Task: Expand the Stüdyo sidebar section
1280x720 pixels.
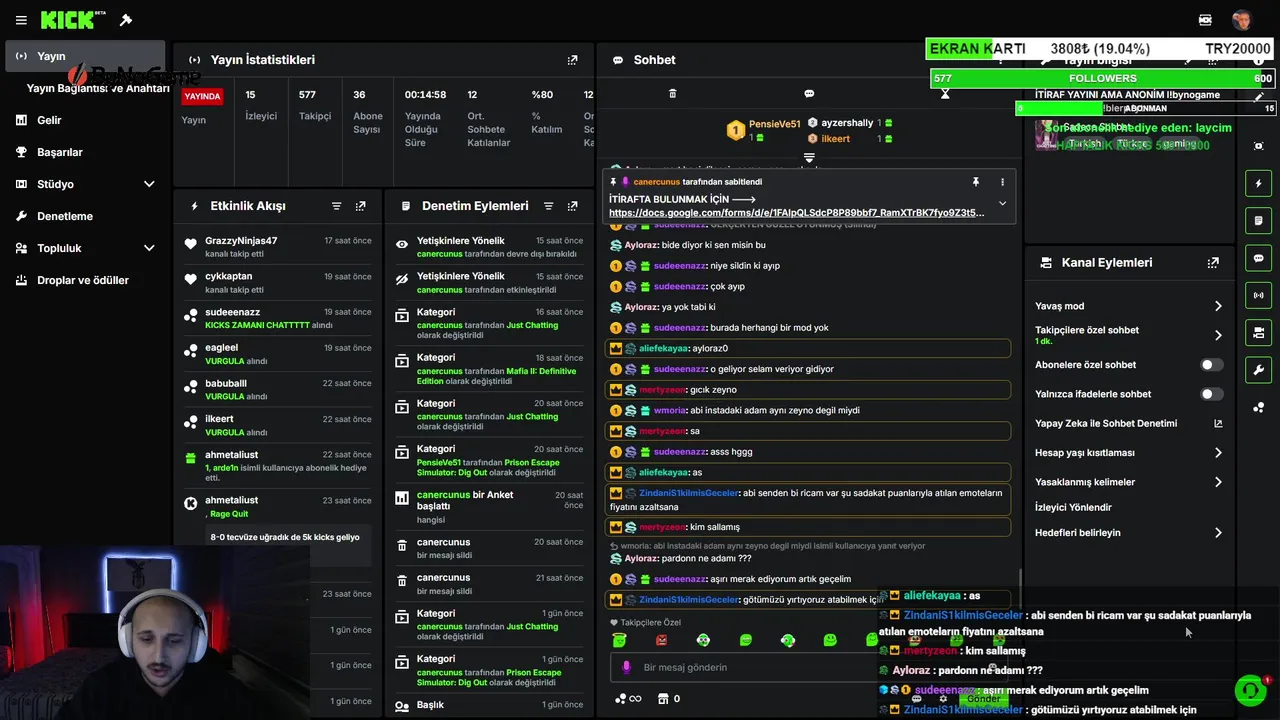Action: point(149,184)
